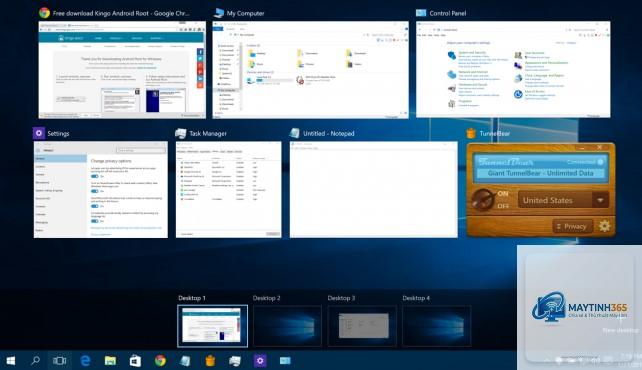Click the purple Settings gear on the taskbar

pos(260,361)
